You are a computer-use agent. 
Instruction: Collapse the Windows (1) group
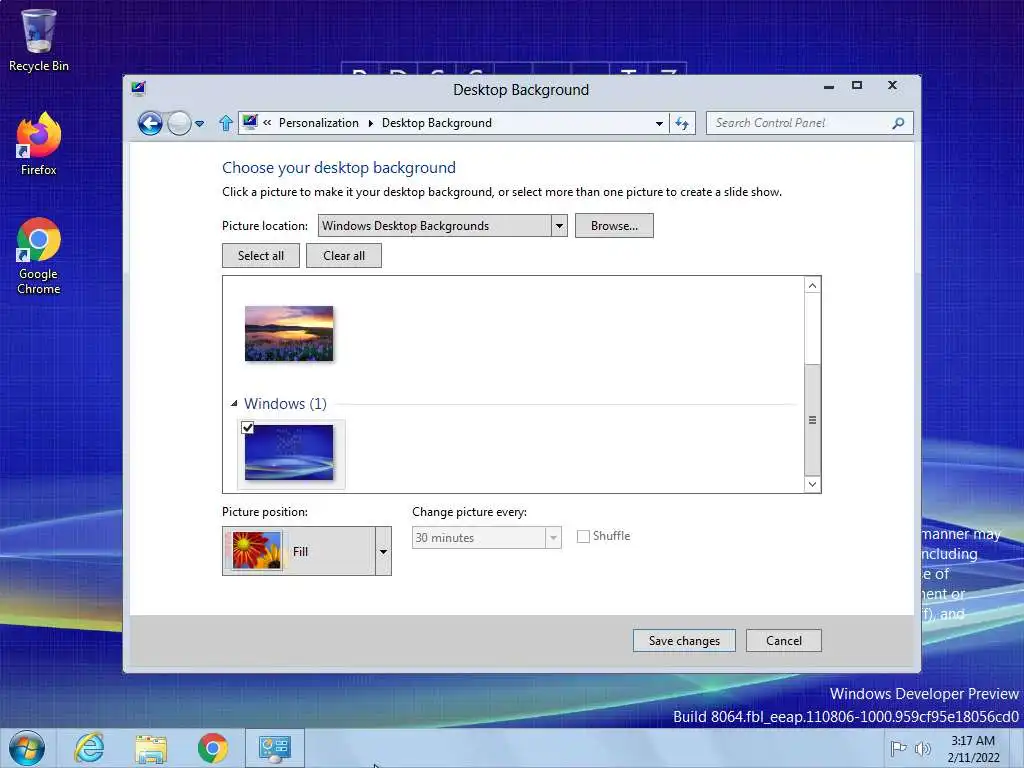click(234, 404)
